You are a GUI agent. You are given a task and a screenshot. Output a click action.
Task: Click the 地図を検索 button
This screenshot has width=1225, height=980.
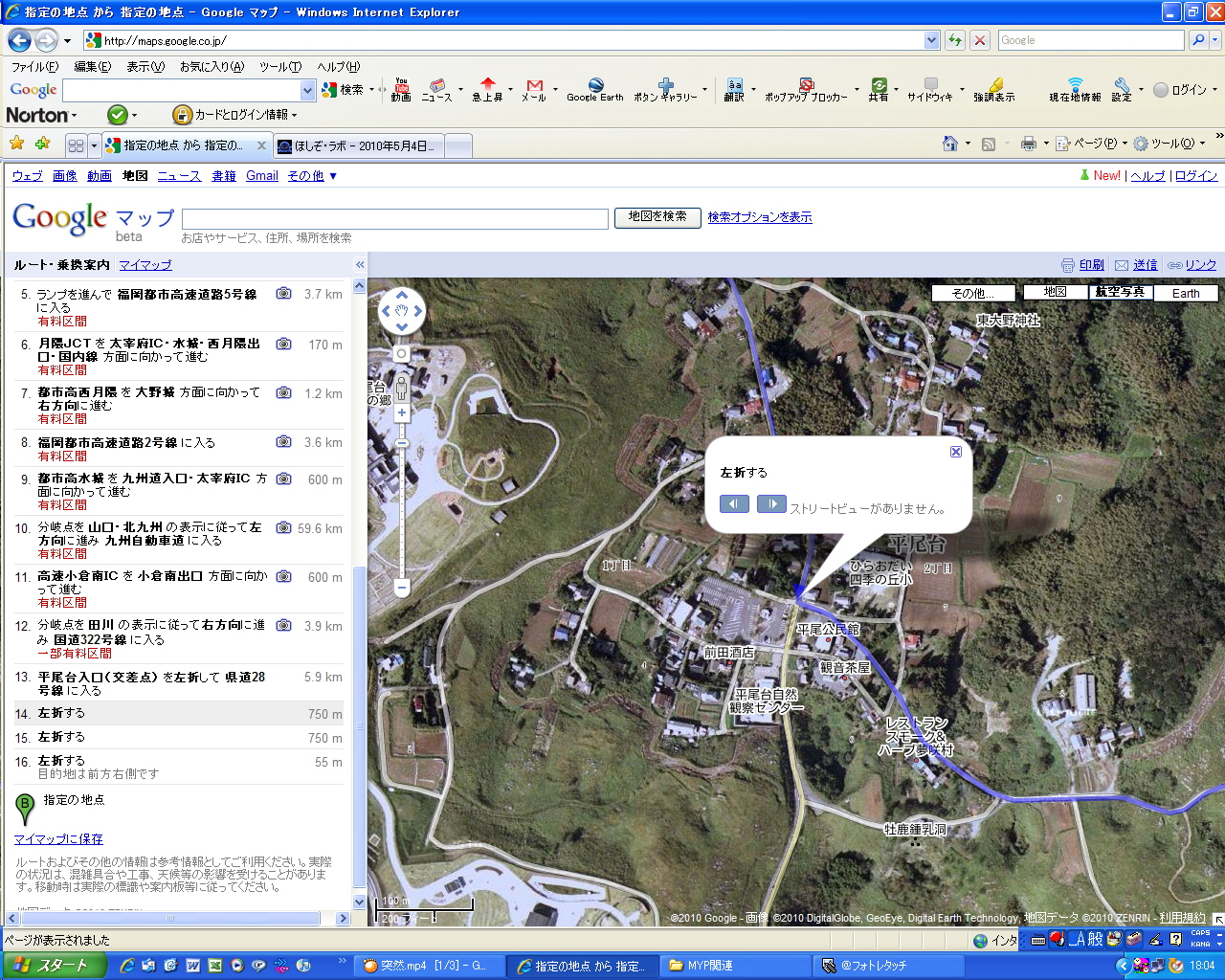click(657, 217)
